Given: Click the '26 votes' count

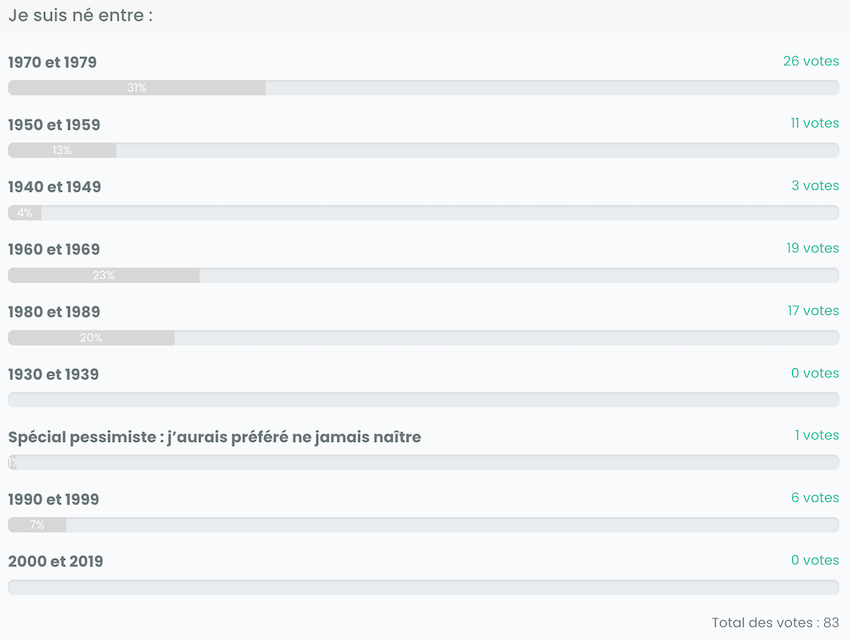Looking at the screenshot, I should coord(810,62).
